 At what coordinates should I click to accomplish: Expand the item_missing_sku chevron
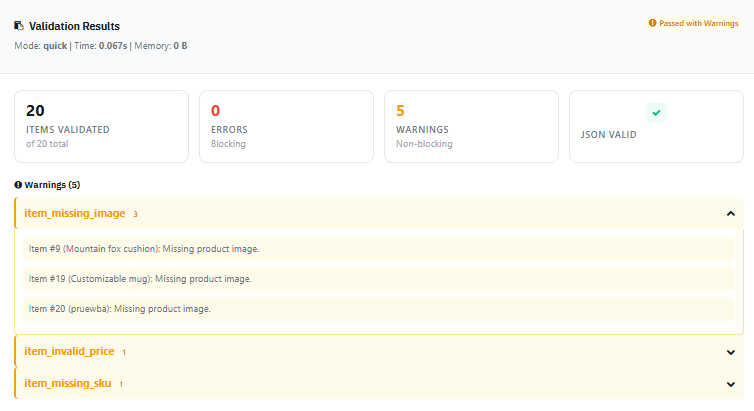click(x=730, y=384)
